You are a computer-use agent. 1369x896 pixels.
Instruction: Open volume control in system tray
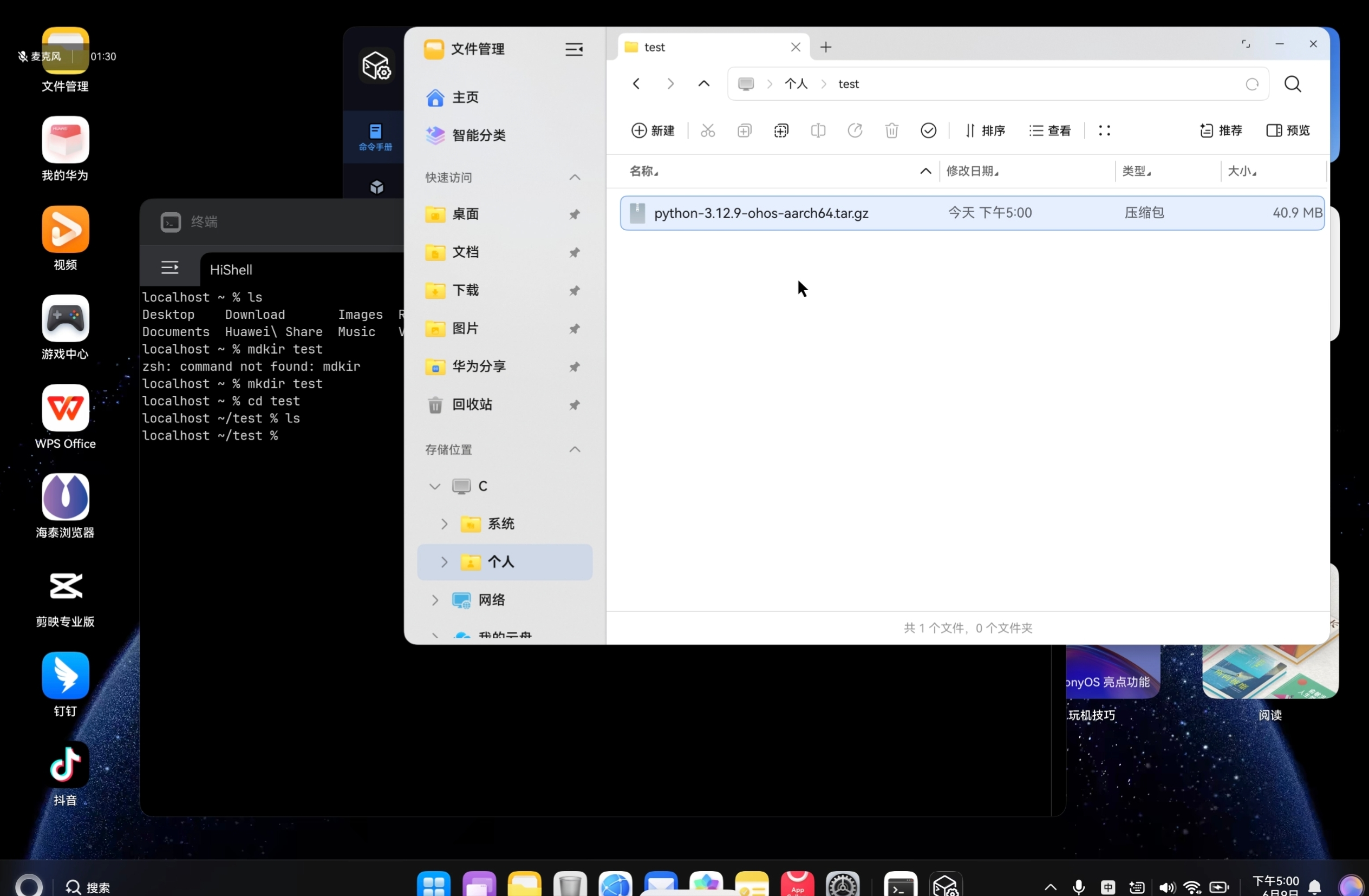[x=1167, y=887]
